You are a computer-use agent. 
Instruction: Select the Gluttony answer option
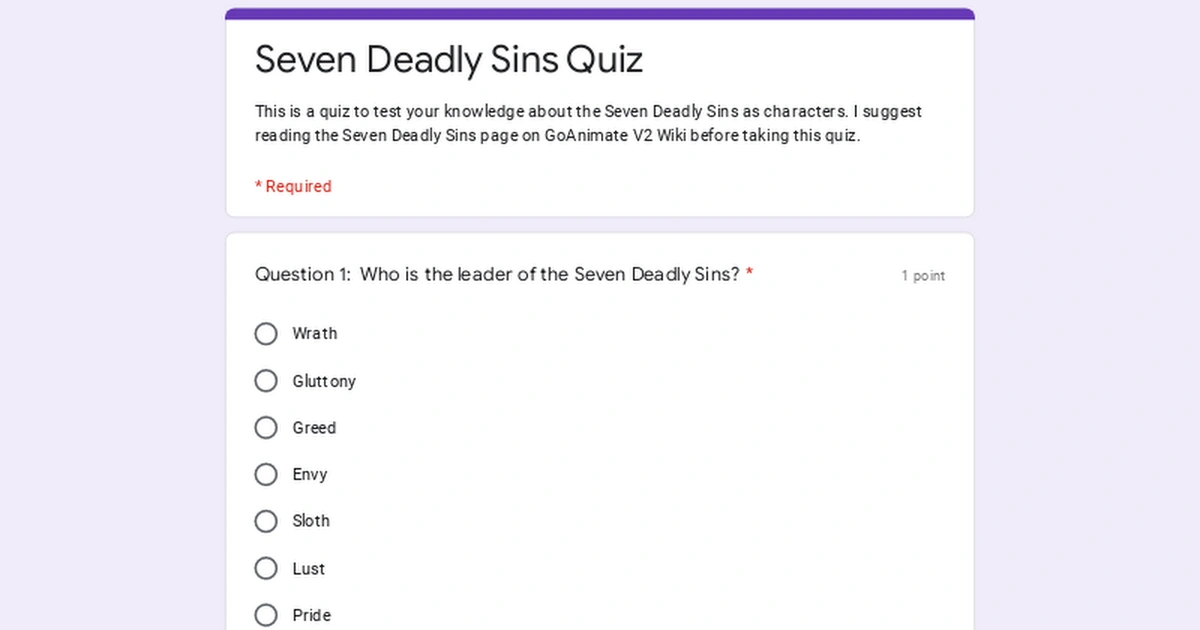point(266,381)
